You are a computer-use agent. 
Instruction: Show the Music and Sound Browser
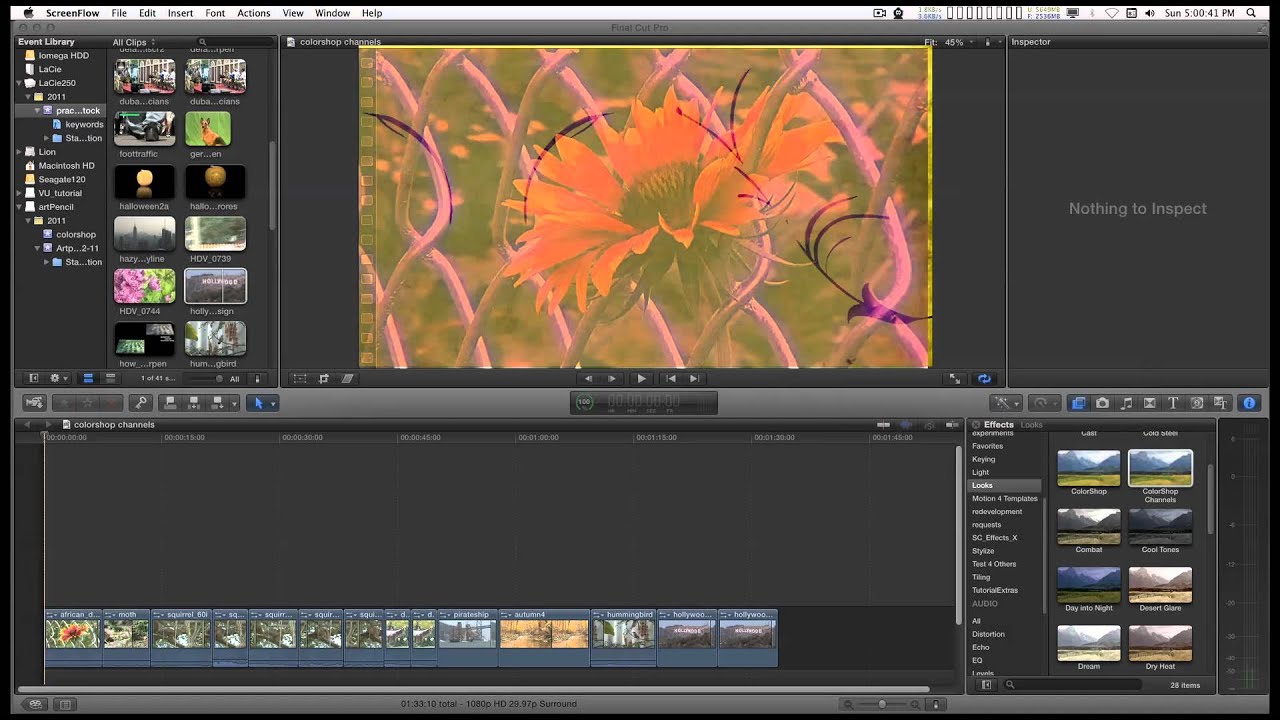[x=1126, y=403]
